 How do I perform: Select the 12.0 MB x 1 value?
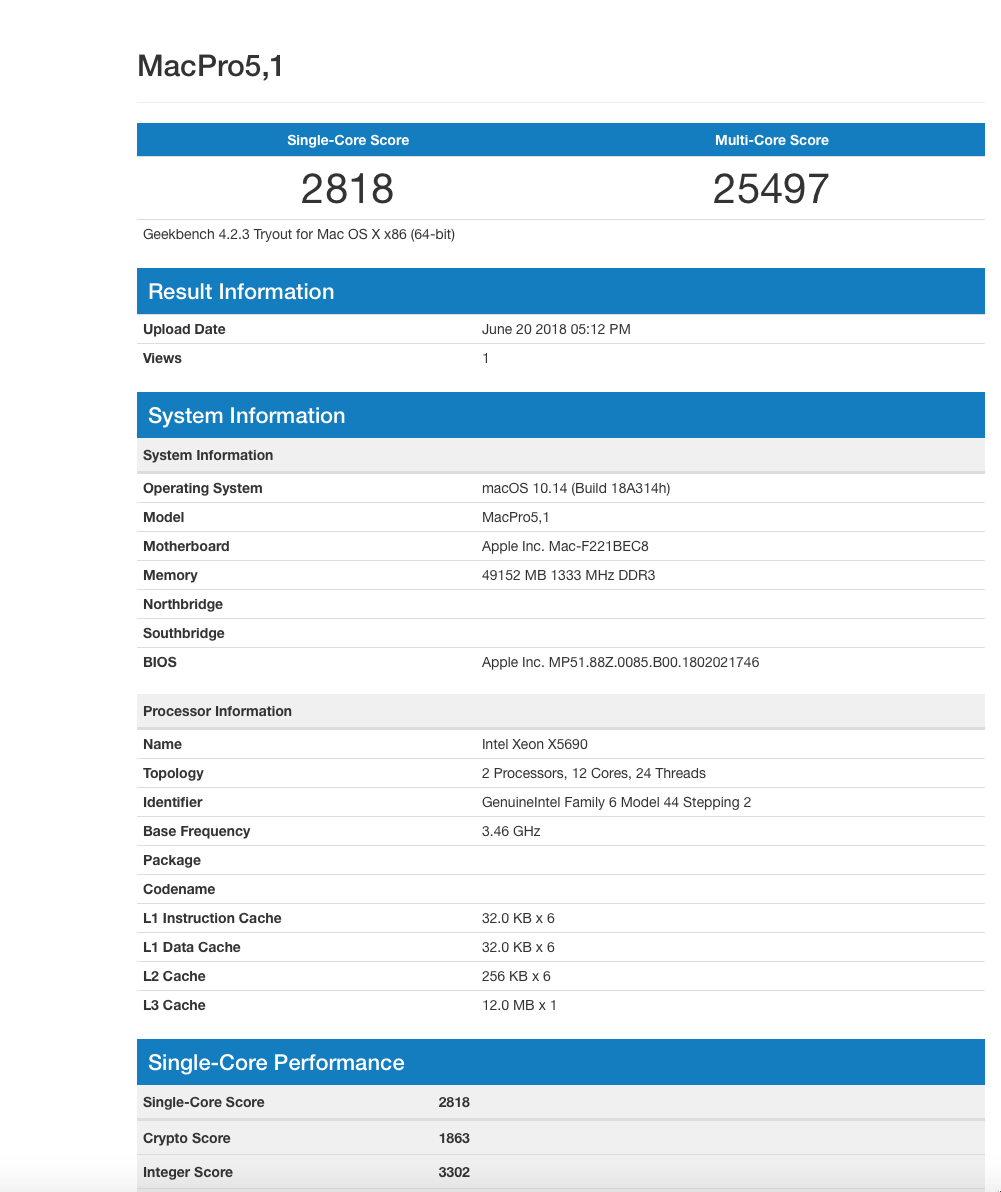point(519,1005)
